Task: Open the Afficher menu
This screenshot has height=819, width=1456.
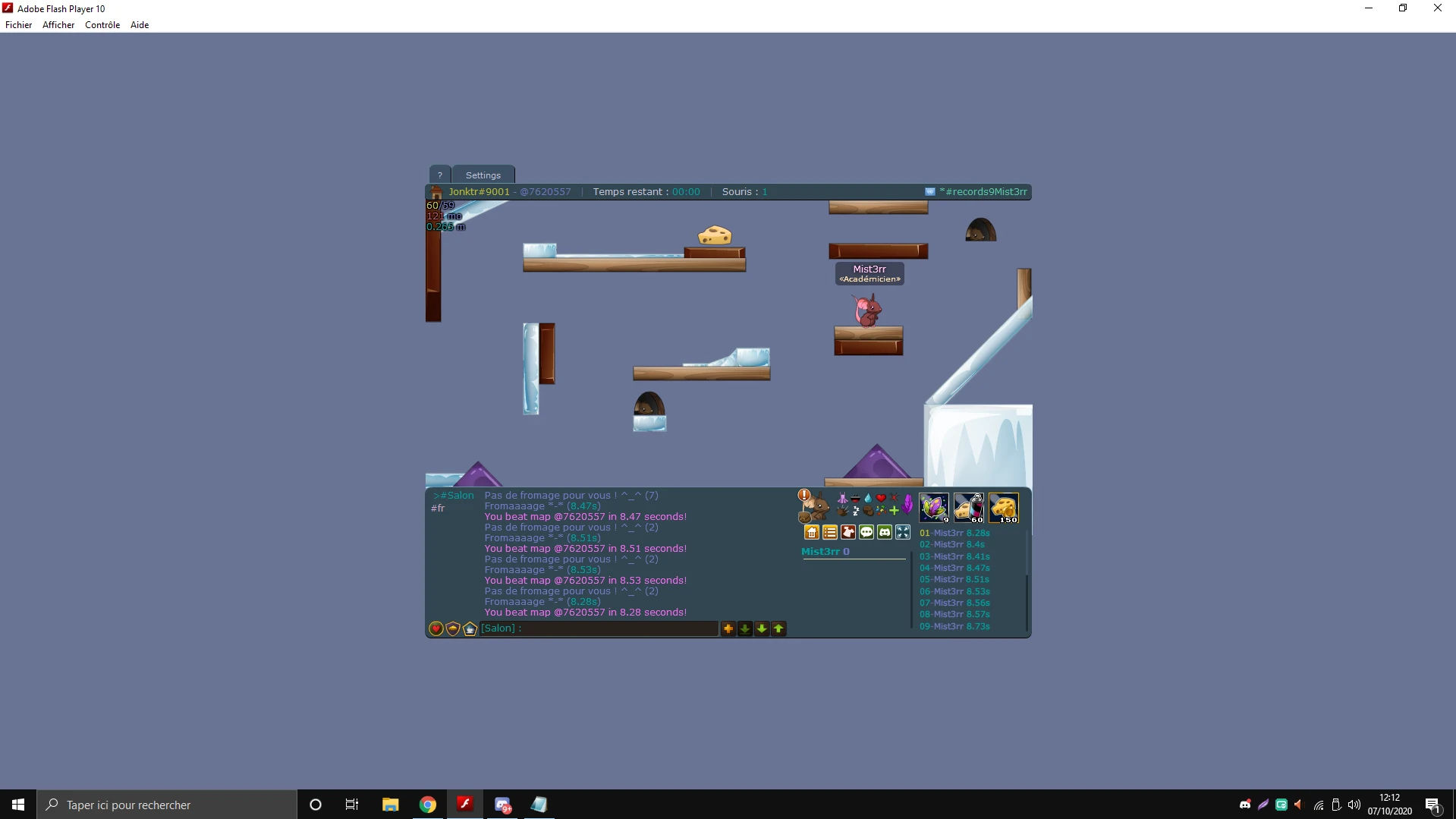Action: click(x=58, y=25)
